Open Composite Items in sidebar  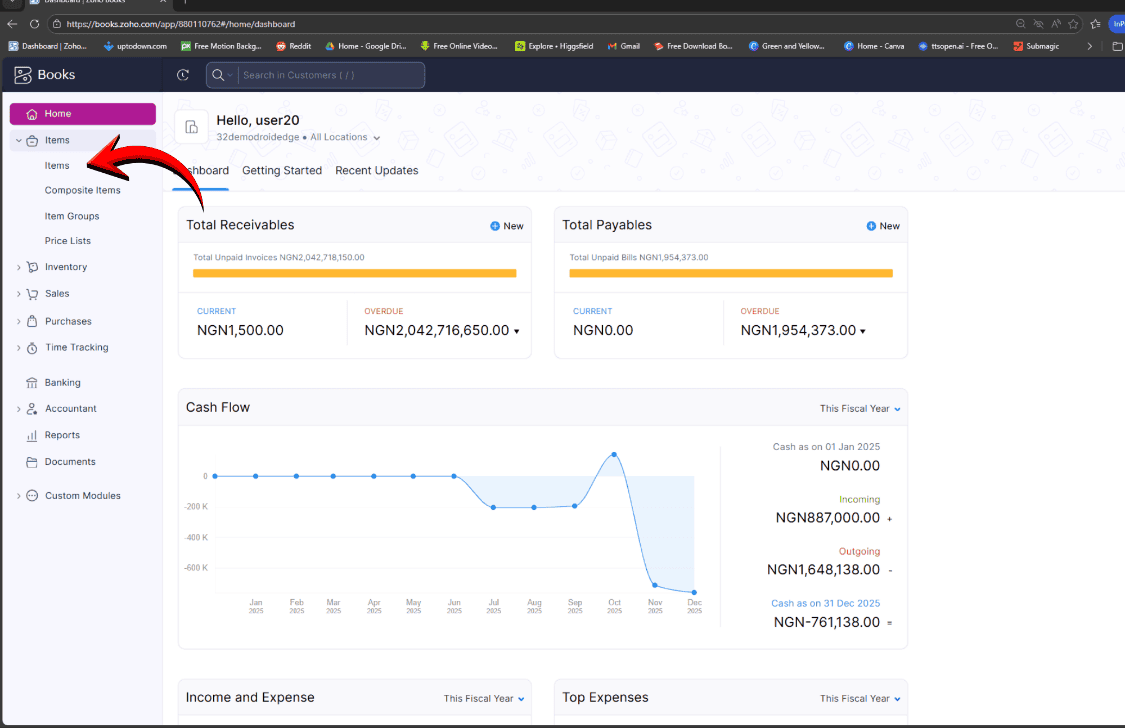(82, 190)
